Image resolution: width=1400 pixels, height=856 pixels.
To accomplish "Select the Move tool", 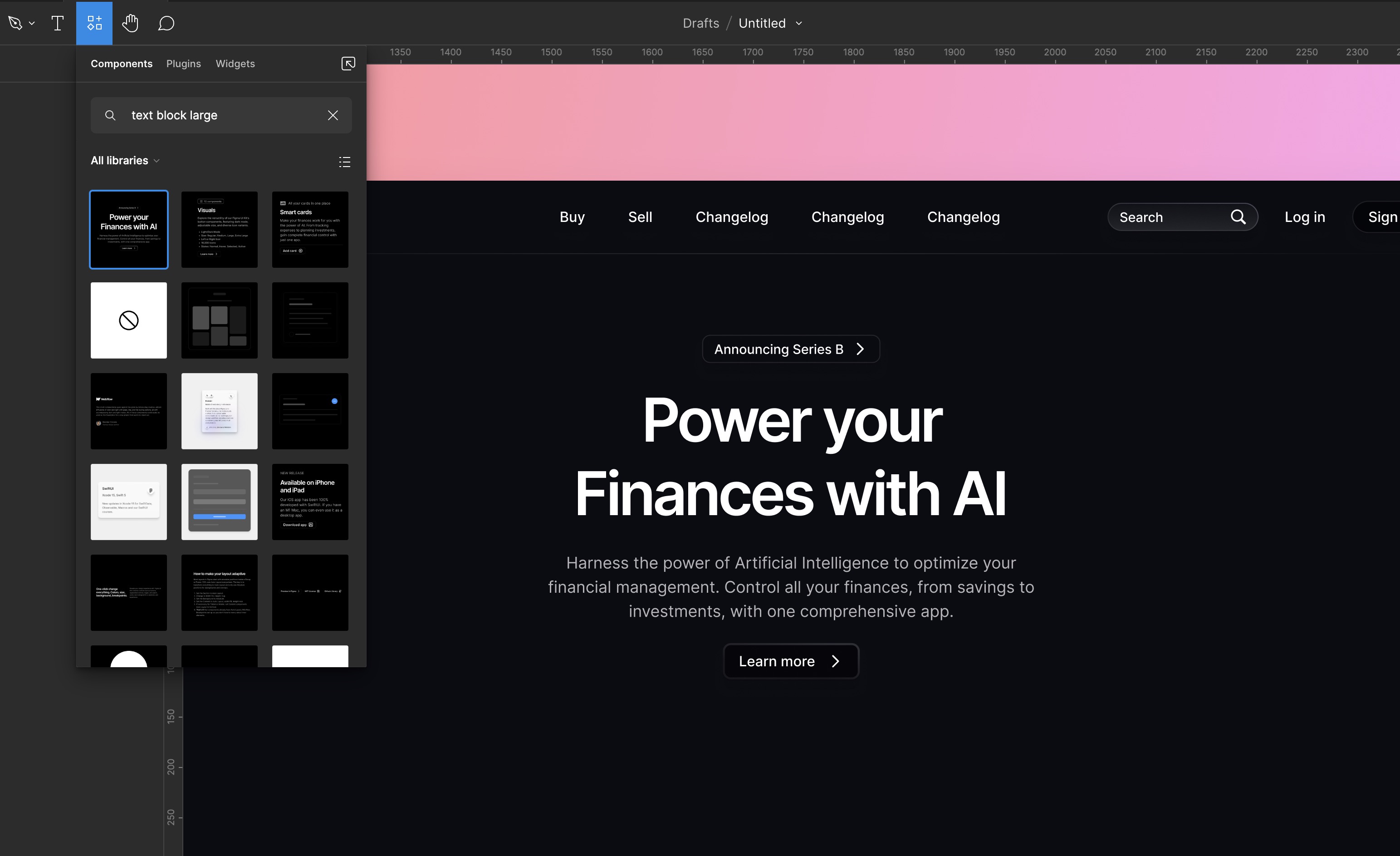I will click(x=15, y=23).
